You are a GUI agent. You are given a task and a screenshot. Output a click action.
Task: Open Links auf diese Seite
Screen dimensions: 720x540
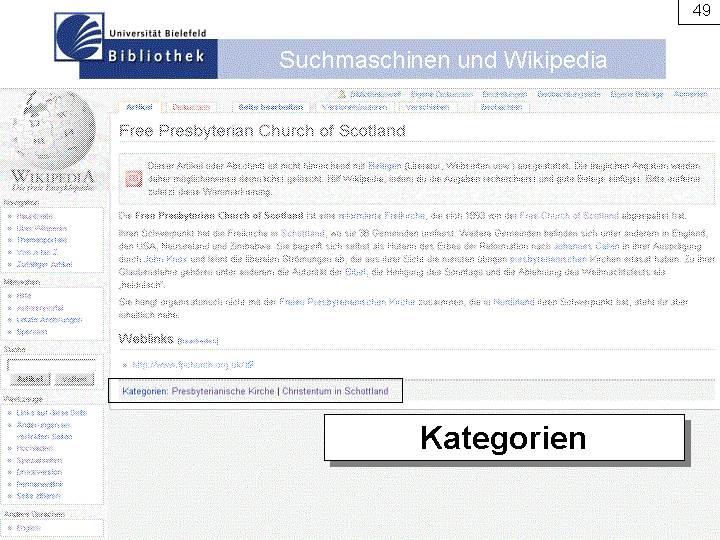click(51, 413)
